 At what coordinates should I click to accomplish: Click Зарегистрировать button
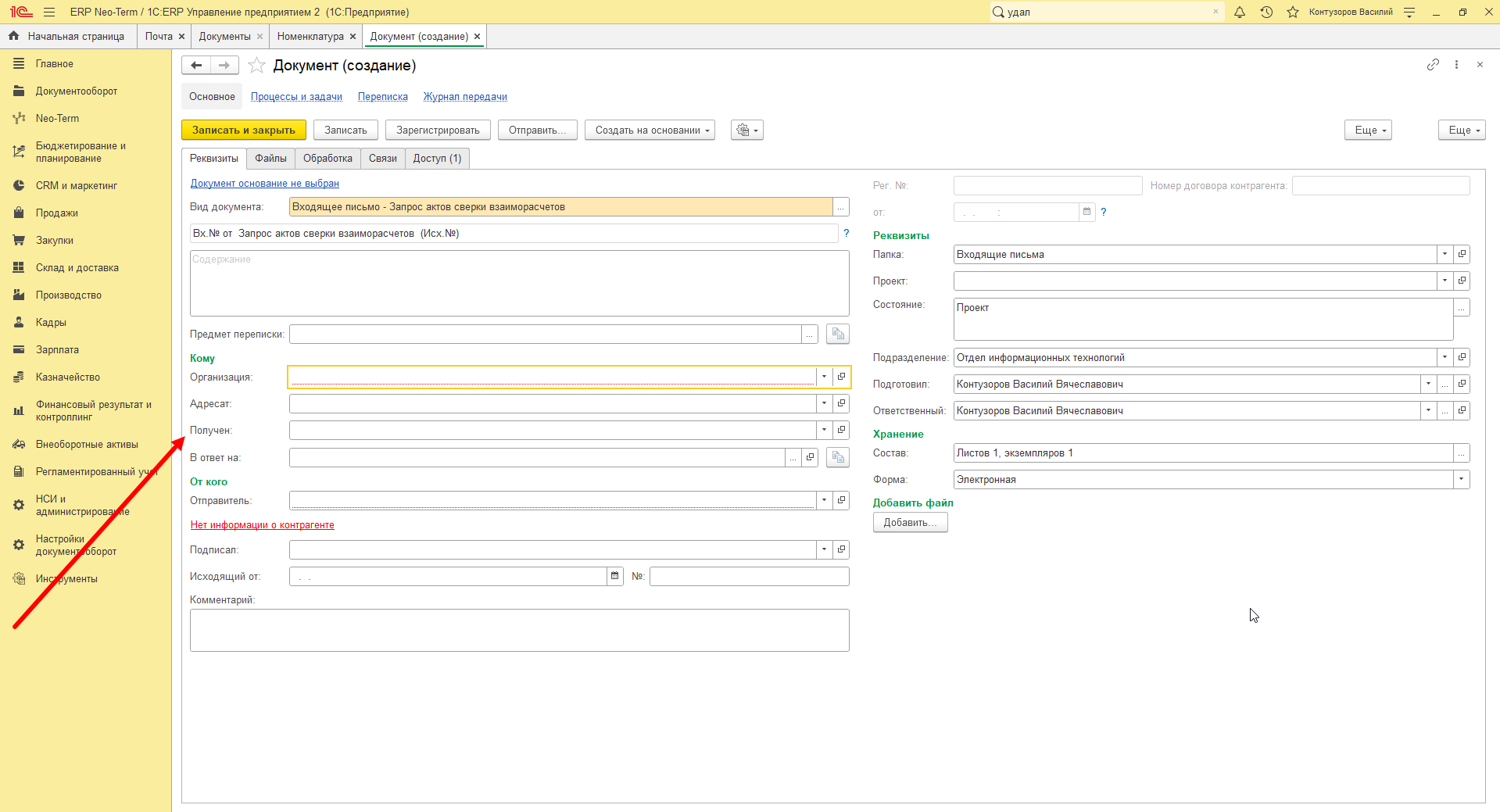438,130
